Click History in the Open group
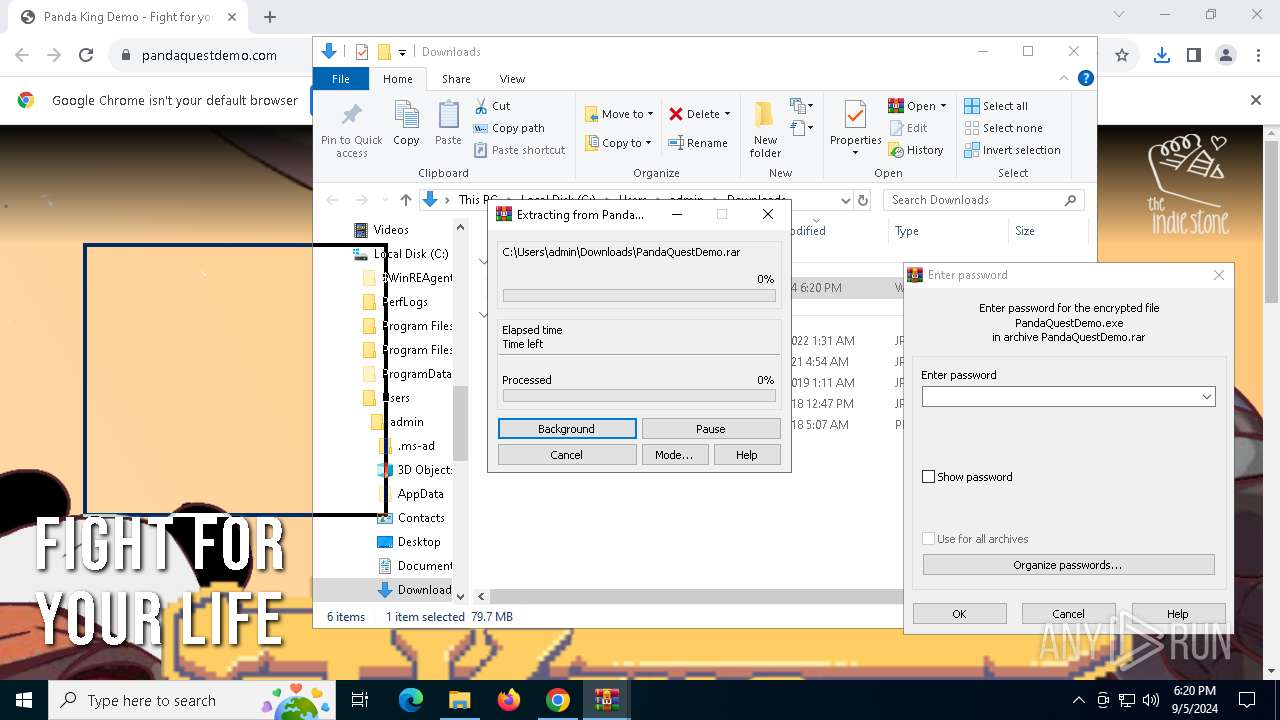The width and height of the screenshot is (1280, 720). point(915,150)
